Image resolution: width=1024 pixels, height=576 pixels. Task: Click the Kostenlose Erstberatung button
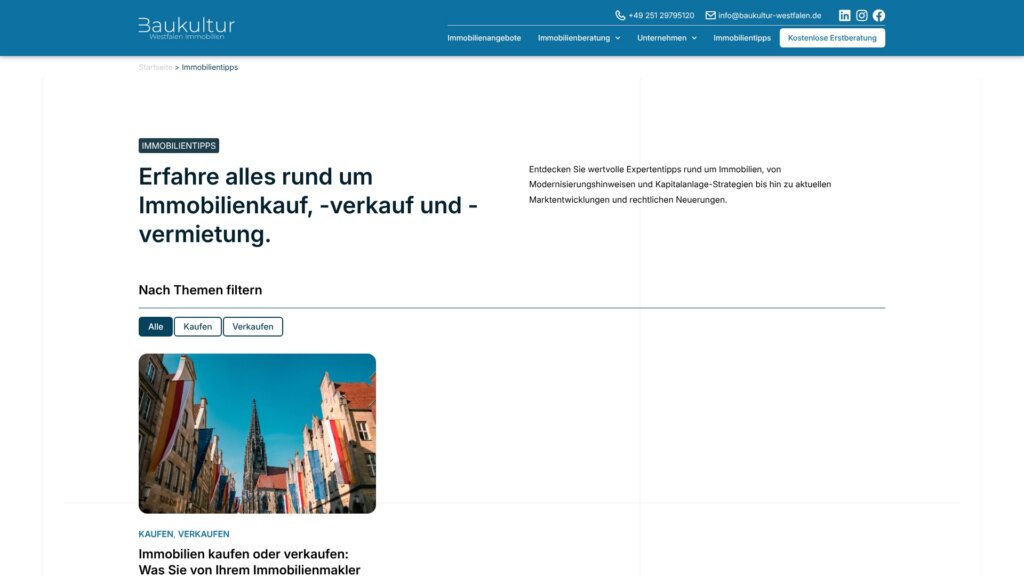coord(832,37)
